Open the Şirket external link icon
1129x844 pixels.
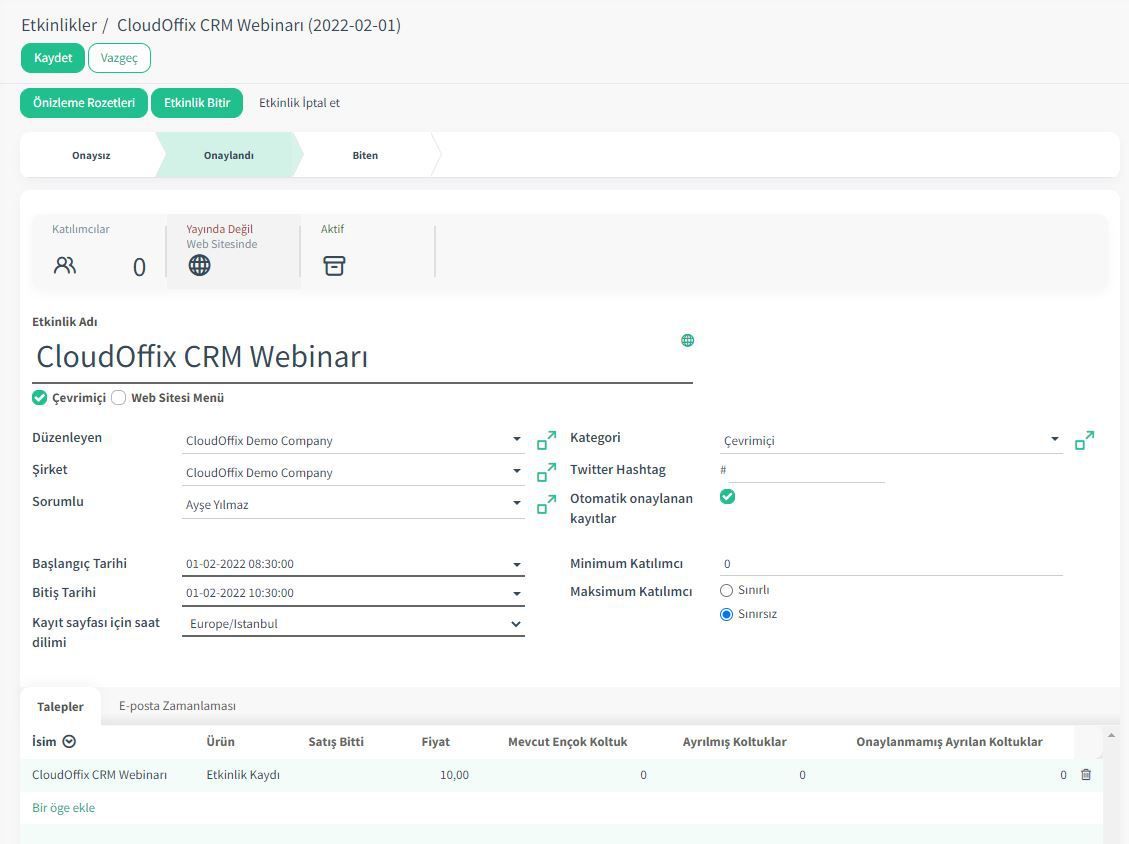click(x=546, y=472)
